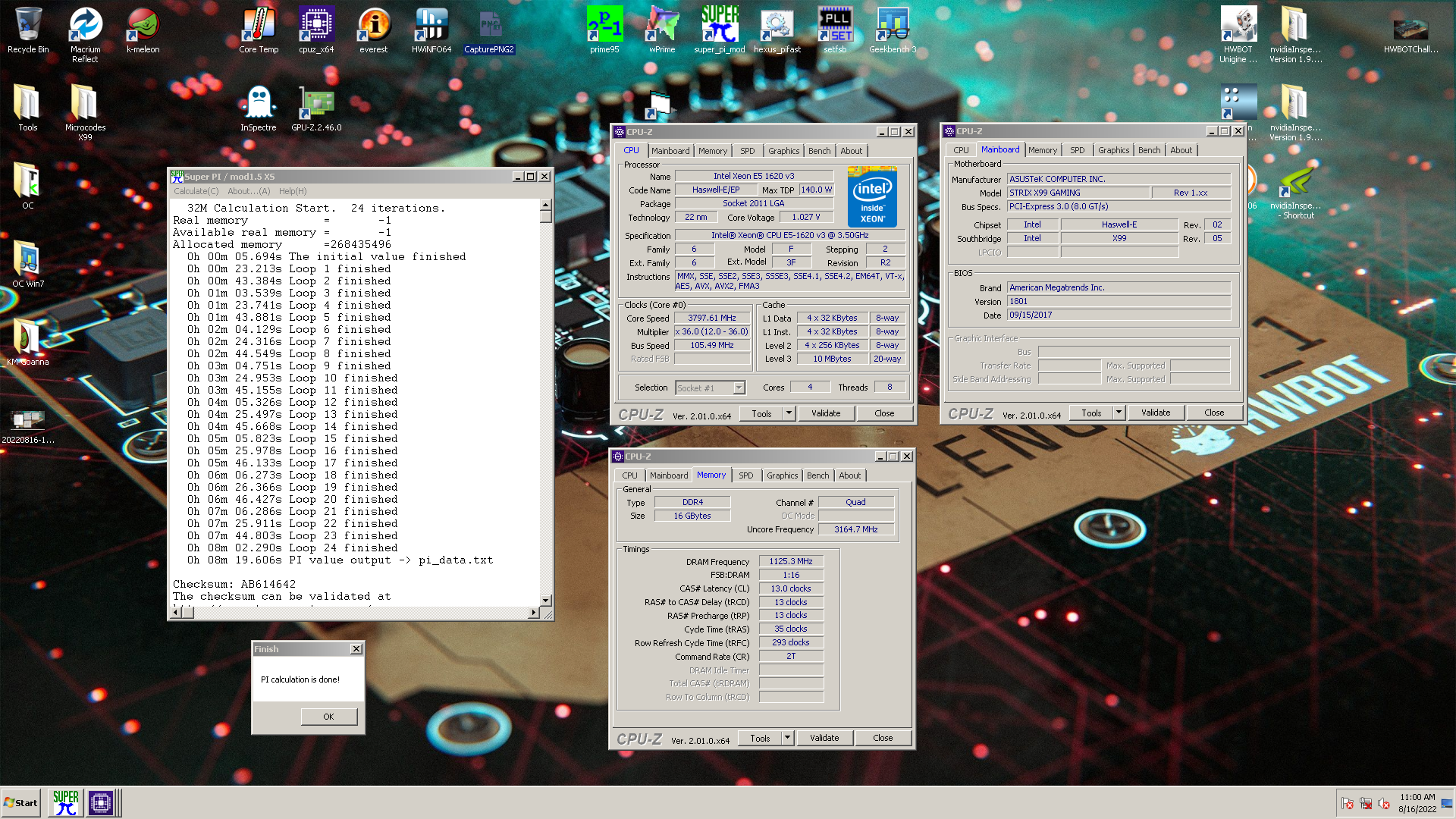Click the STRIX X99 GAMING model field

click(1078, 193)
